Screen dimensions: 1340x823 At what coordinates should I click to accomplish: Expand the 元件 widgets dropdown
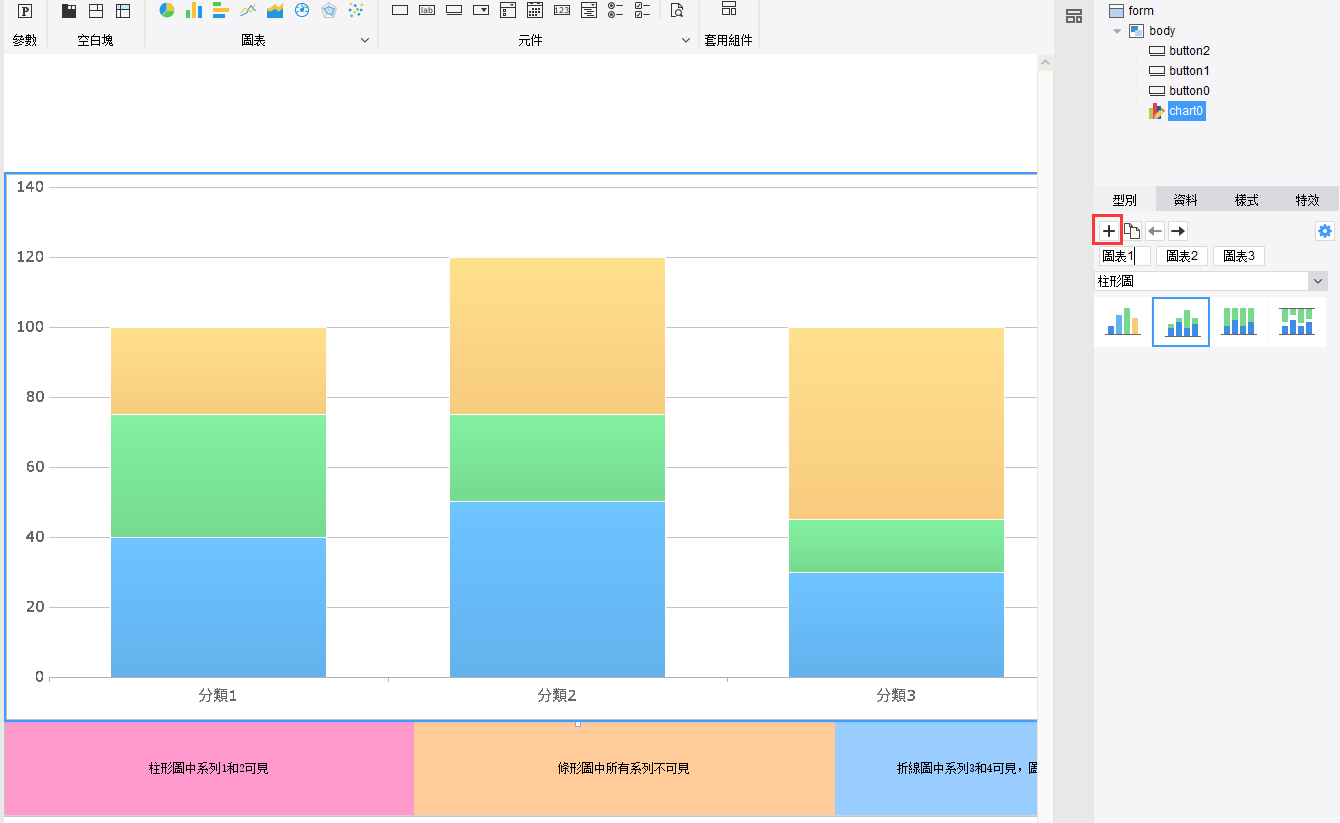686,41
